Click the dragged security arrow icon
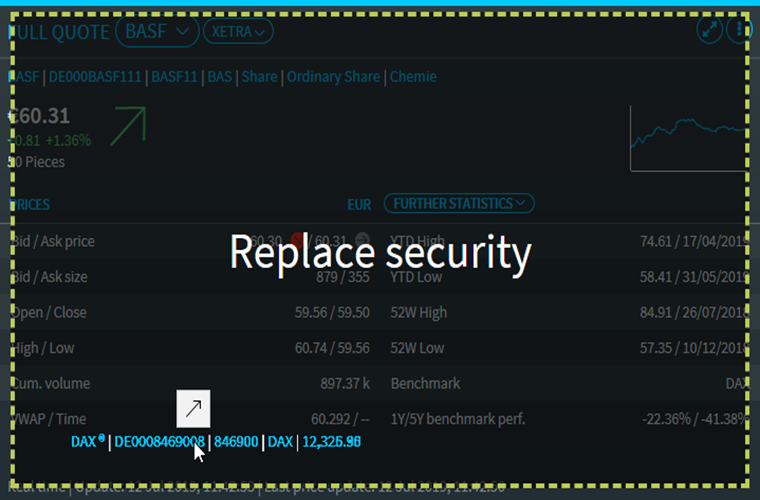Screen dimensions: 760x500 (193, 407)
